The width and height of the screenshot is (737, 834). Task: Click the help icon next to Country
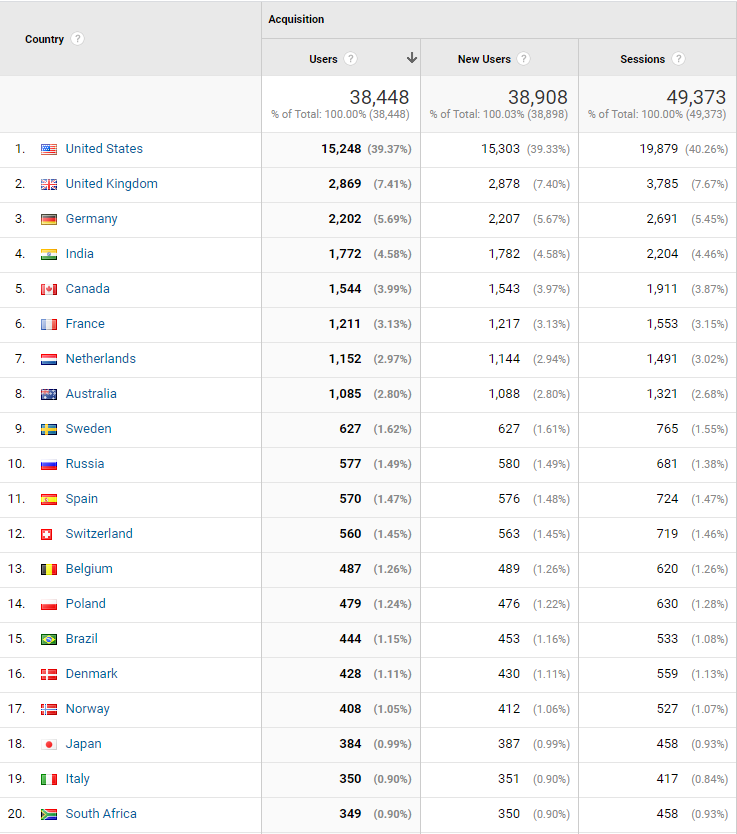click(x=78, y=39)
